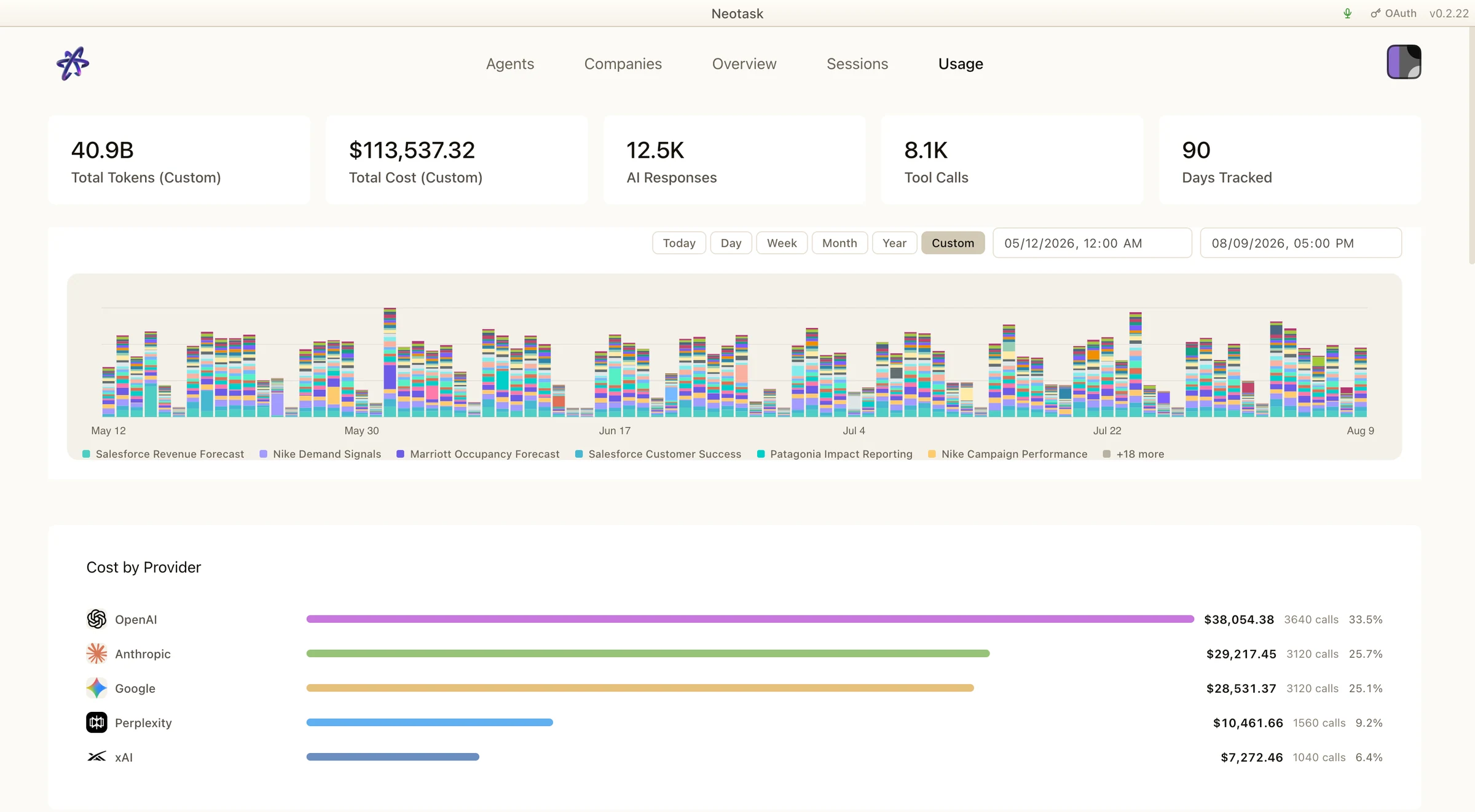Click the Perplexity blue cost bar
Image resolution: width=1475 pixels, height=812 pixels.
click(430, 722)
